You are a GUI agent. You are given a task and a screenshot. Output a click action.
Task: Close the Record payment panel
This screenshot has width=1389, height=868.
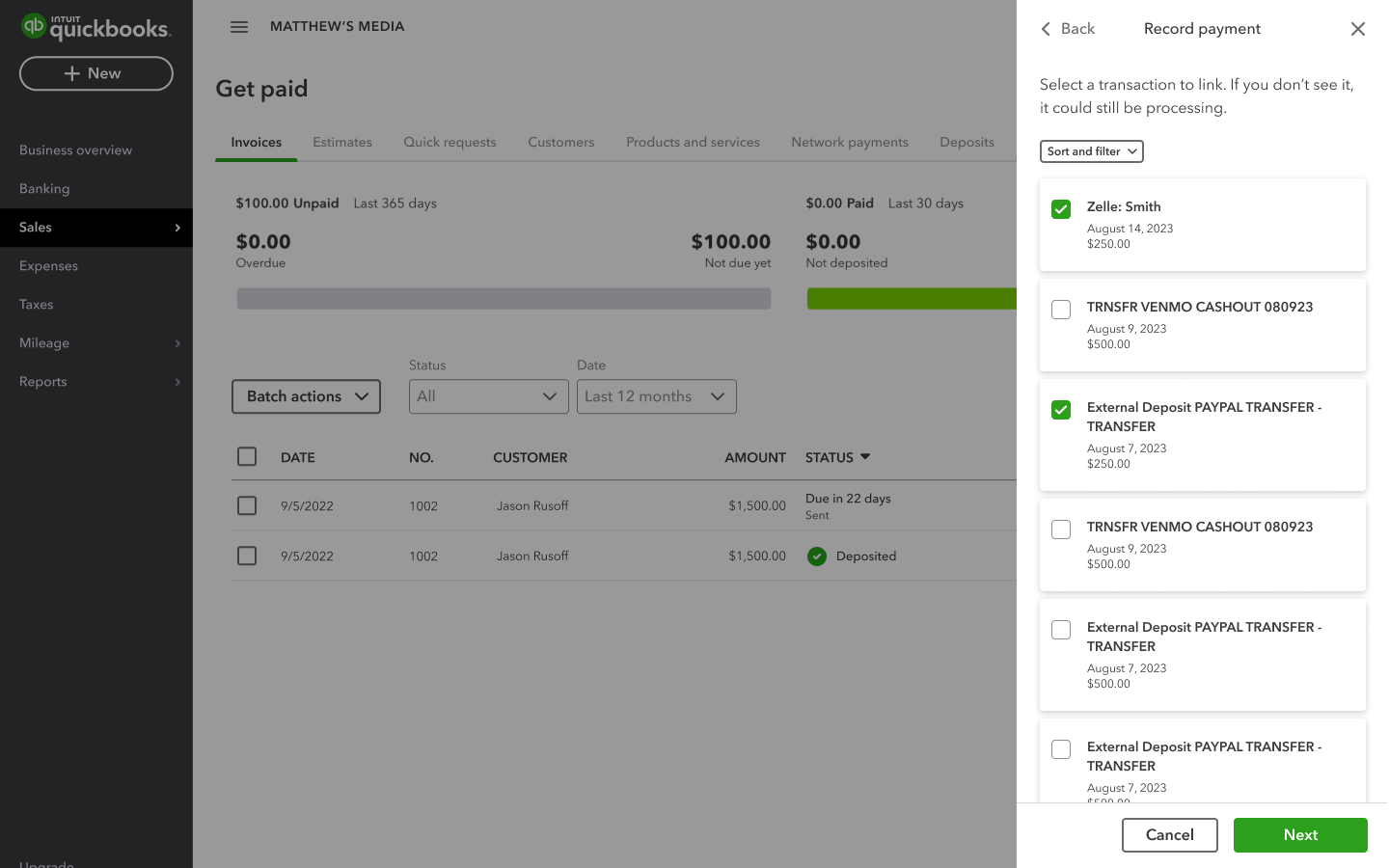(x=1358, y=29)
